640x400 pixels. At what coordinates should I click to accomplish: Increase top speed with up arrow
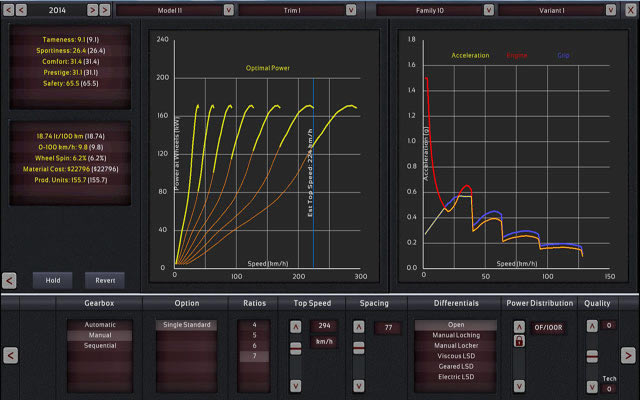(295, 326)
